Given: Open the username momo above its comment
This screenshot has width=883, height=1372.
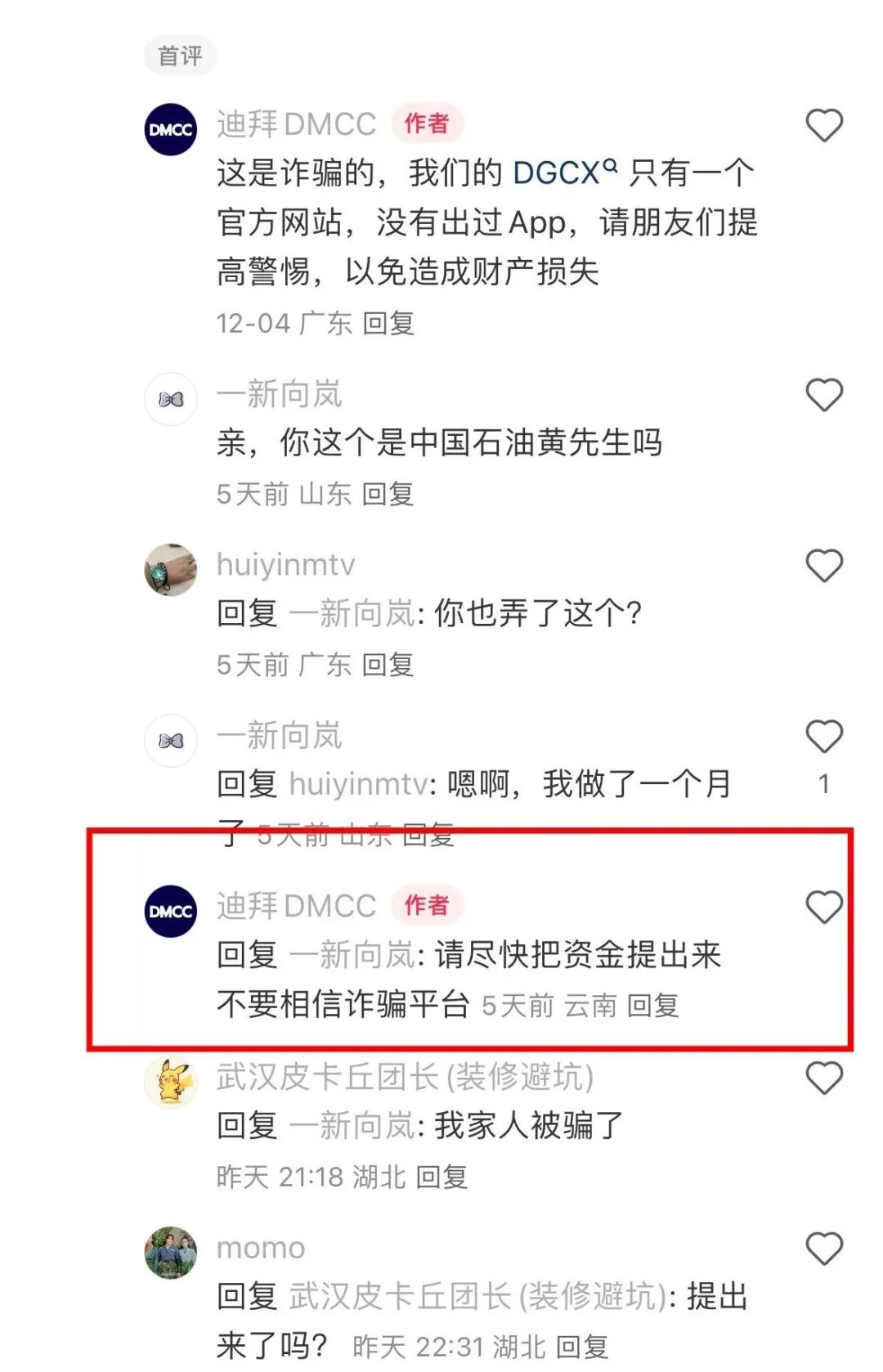Looking at the screenshot, I should pos(261,1249).
